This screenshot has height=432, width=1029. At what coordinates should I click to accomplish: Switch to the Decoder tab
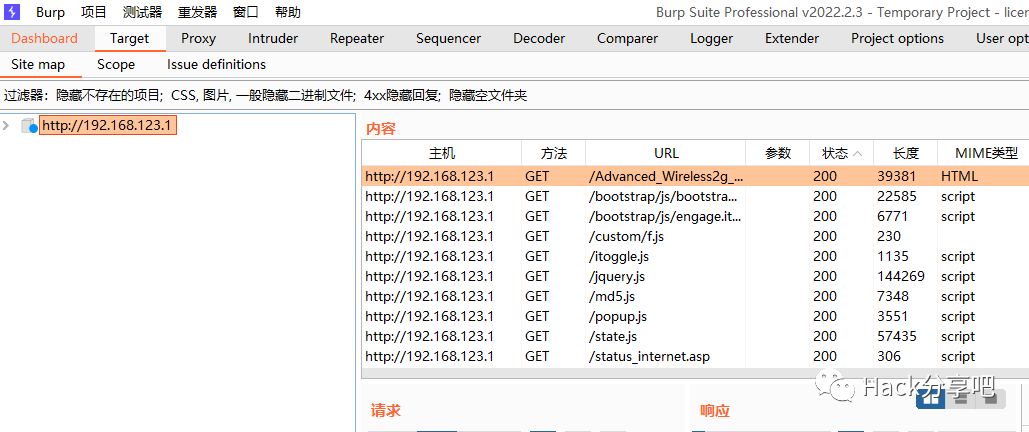point(539,39)
